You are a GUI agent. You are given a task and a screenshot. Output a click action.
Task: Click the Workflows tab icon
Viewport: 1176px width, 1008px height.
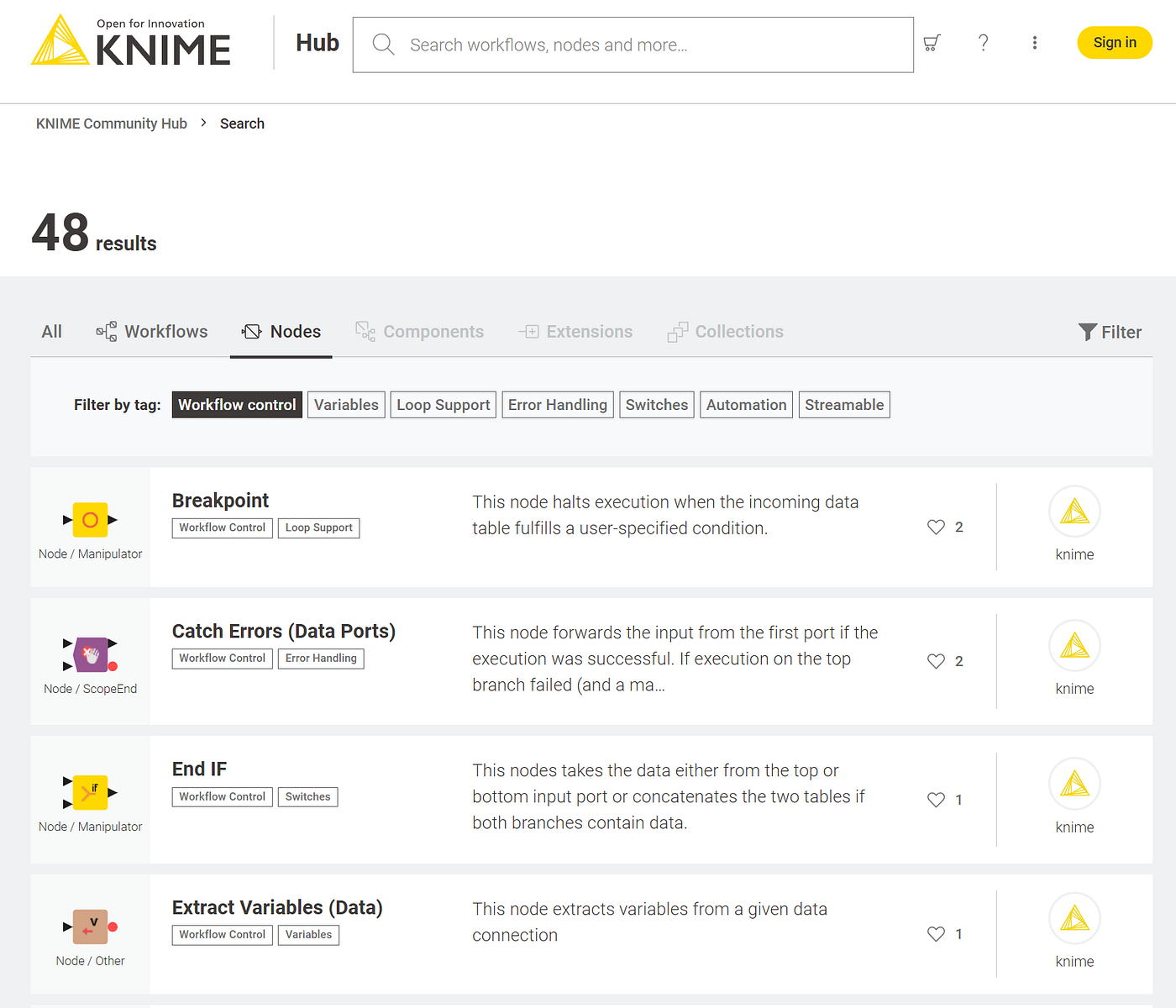(107, 332)
